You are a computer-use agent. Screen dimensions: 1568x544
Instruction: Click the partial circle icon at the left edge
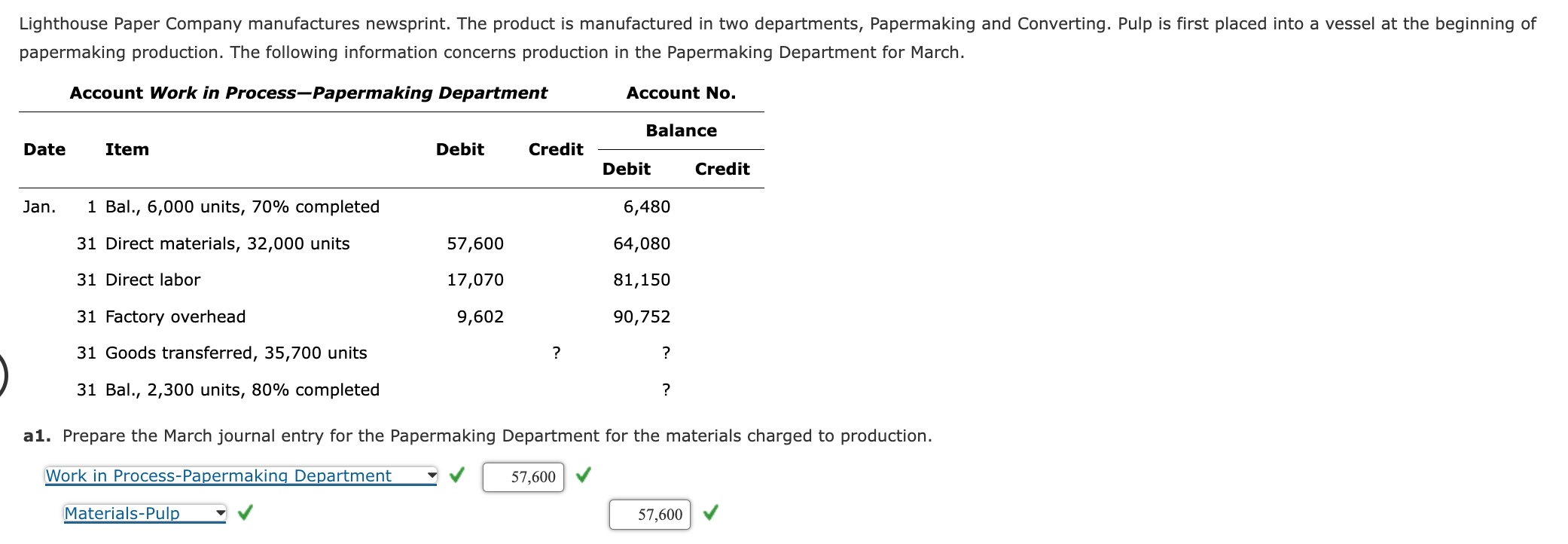pos(2,375)
